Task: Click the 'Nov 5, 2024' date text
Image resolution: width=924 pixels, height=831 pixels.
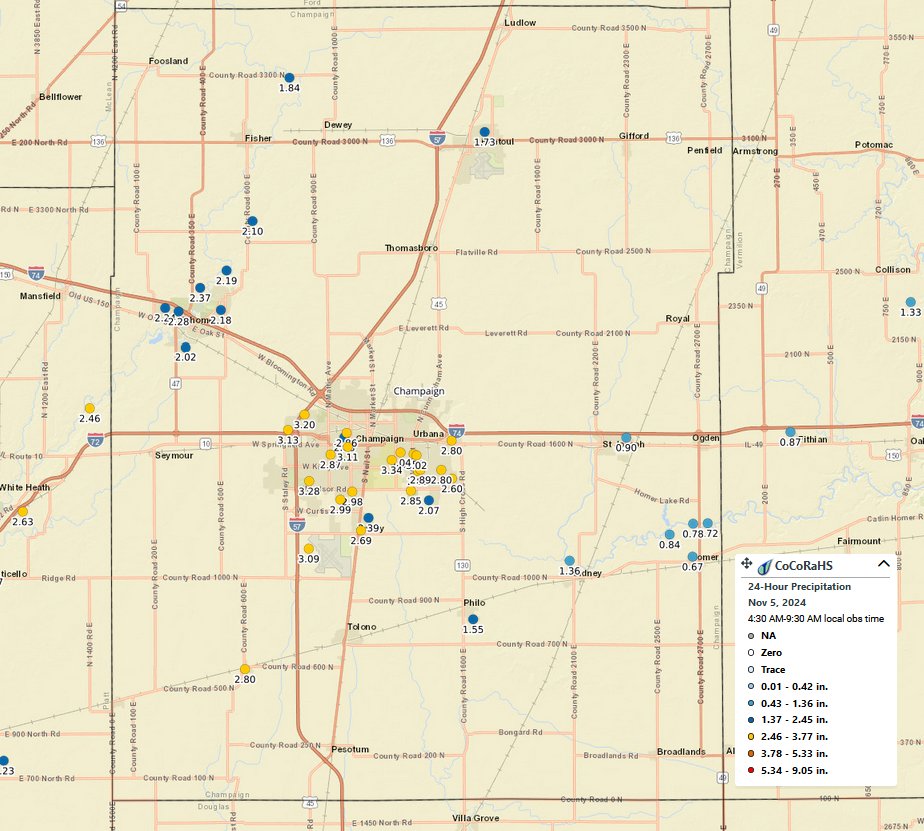Action: tap(777, 602)
